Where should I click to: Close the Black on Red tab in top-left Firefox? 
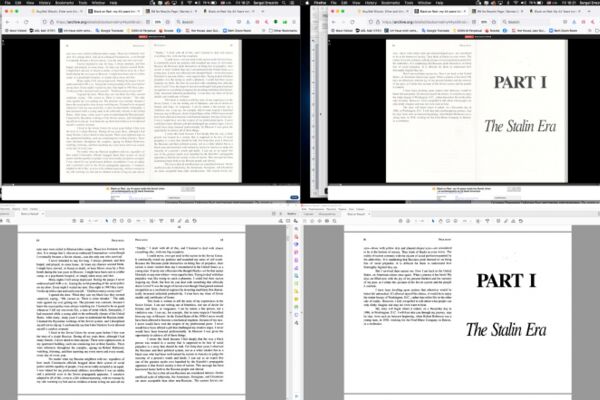pos(139,11)
